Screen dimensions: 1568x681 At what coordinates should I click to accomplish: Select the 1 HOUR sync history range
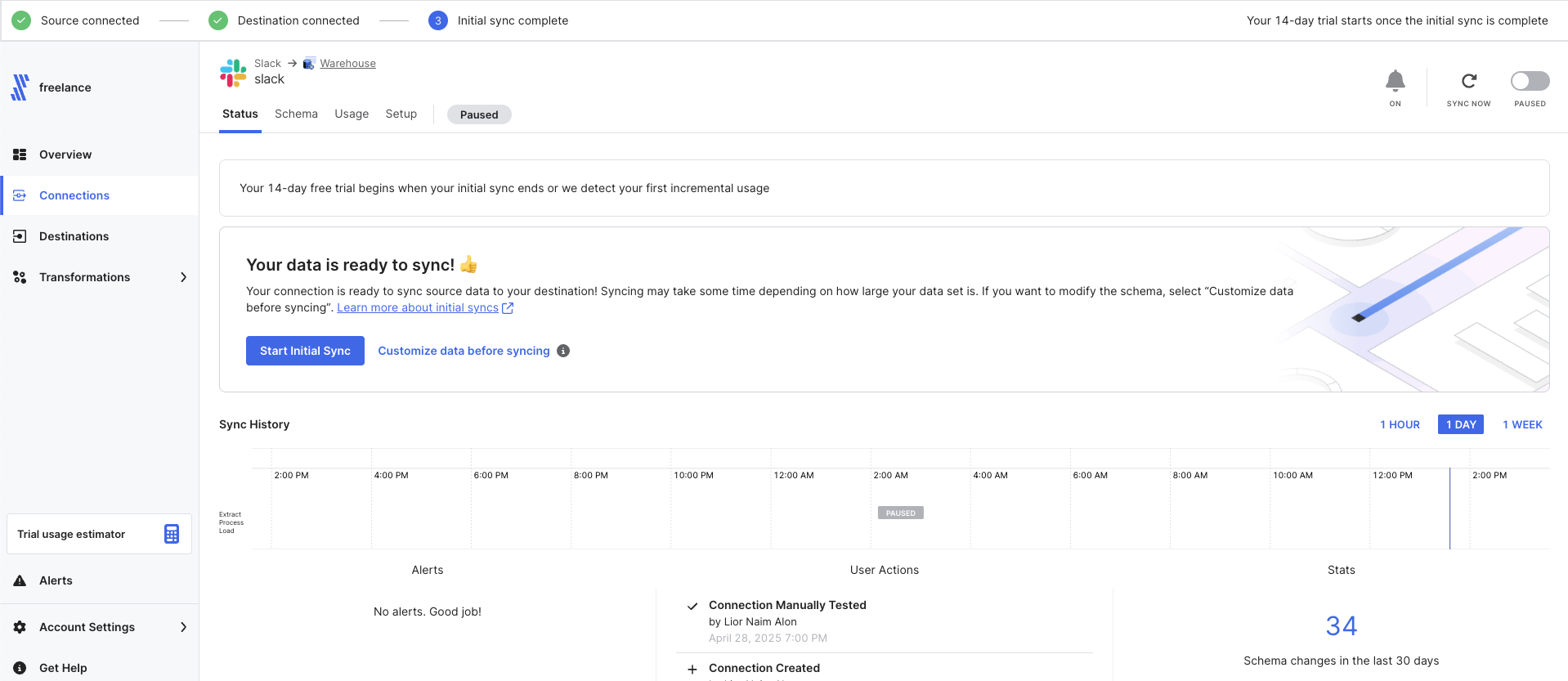1400,424
